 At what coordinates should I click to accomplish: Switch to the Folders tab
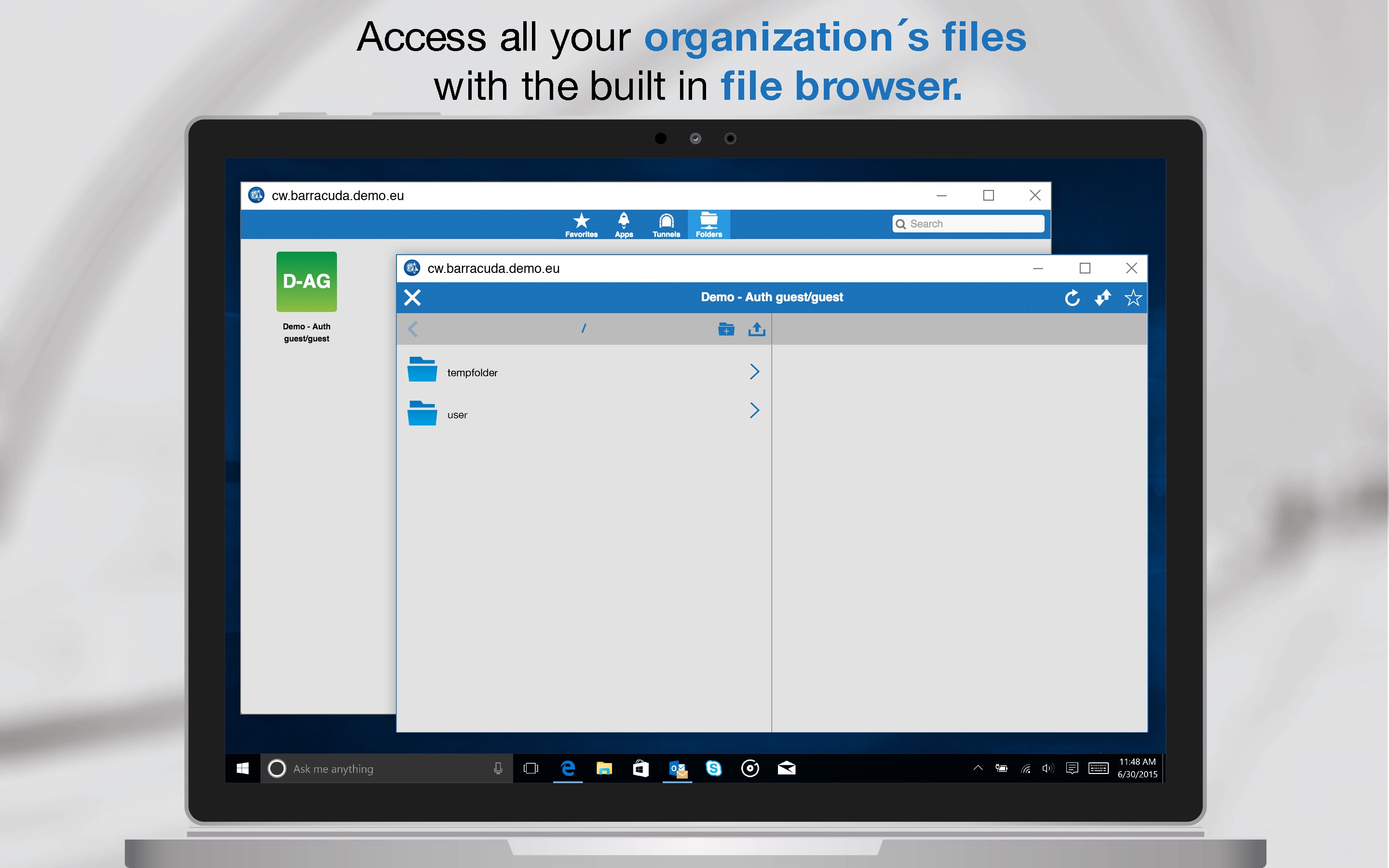coord(709,224)
